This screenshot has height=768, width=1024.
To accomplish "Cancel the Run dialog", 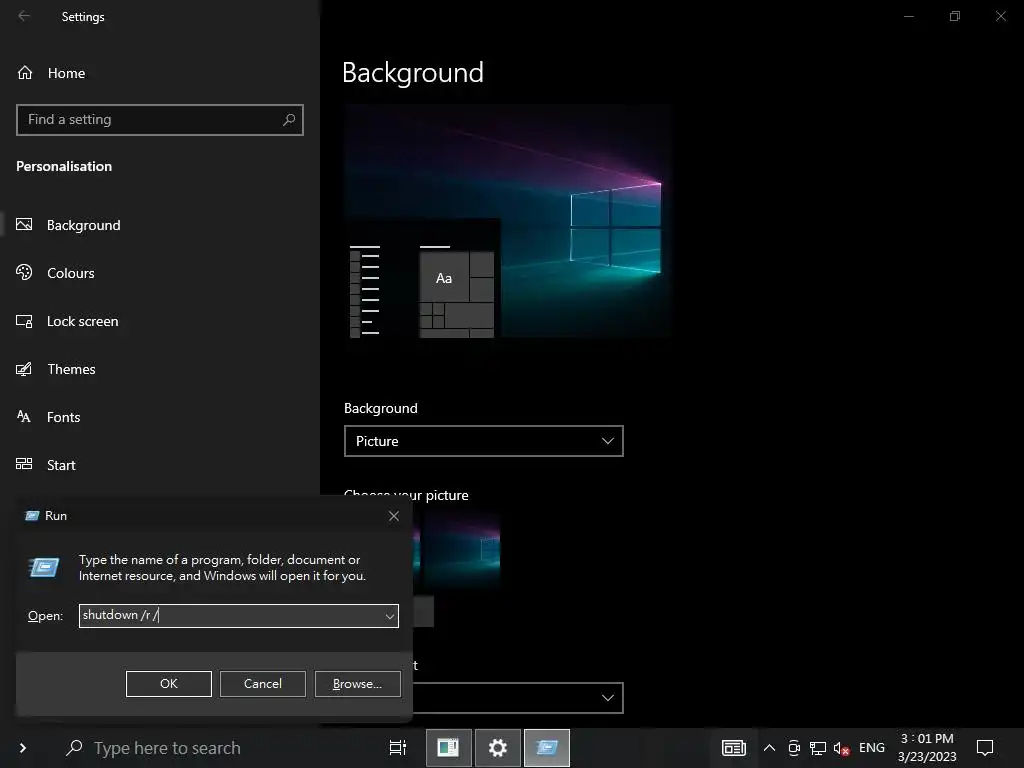I will coord(263,684).
